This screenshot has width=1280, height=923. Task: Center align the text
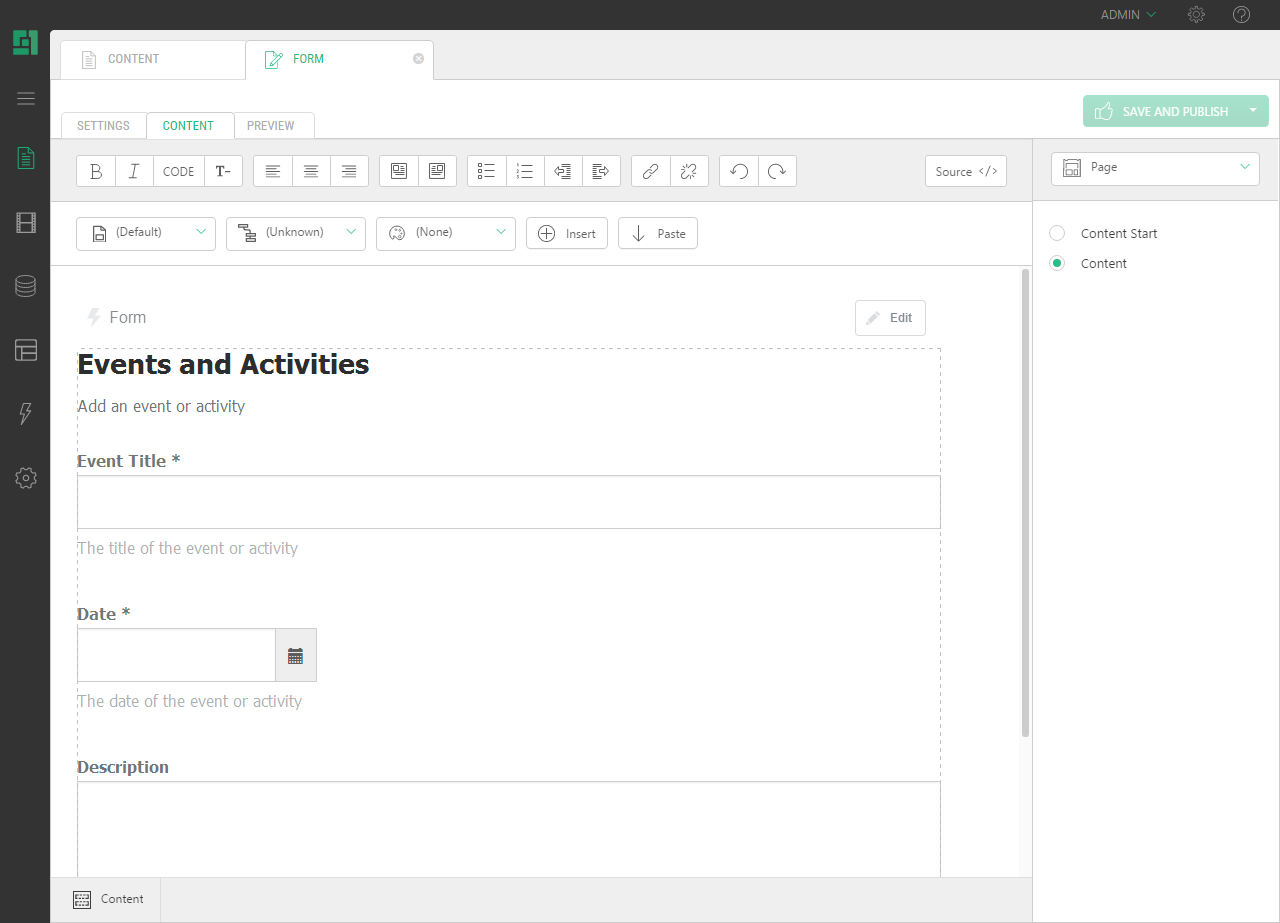311,171
